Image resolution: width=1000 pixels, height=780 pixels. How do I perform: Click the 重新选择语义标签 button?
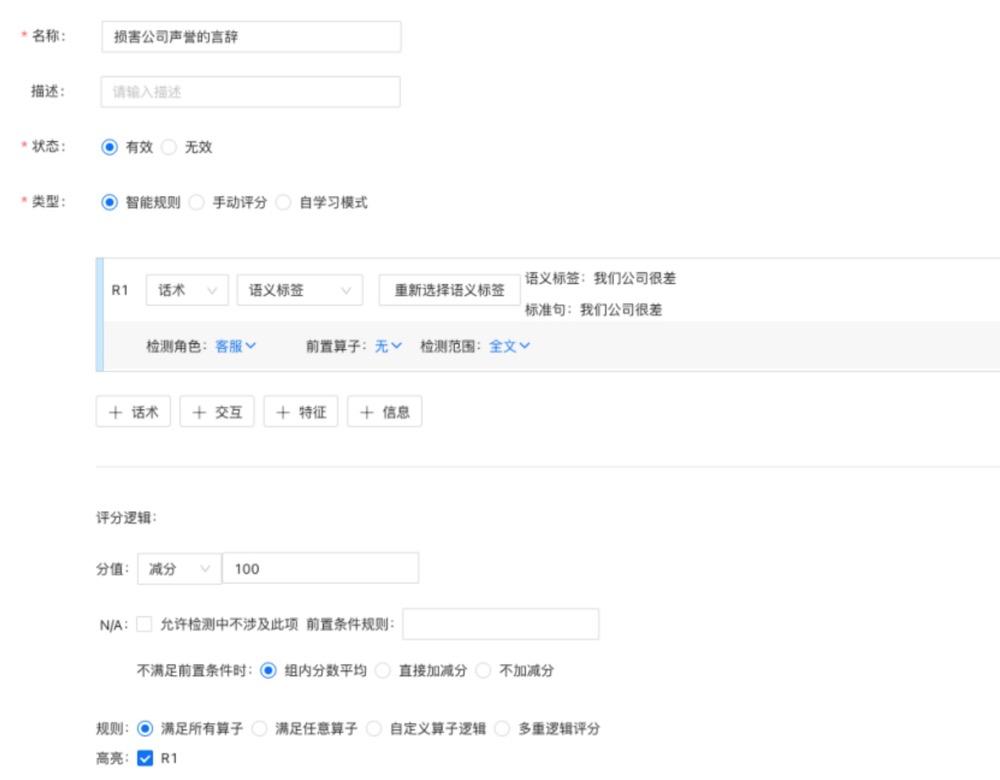(x=448, y=288)
